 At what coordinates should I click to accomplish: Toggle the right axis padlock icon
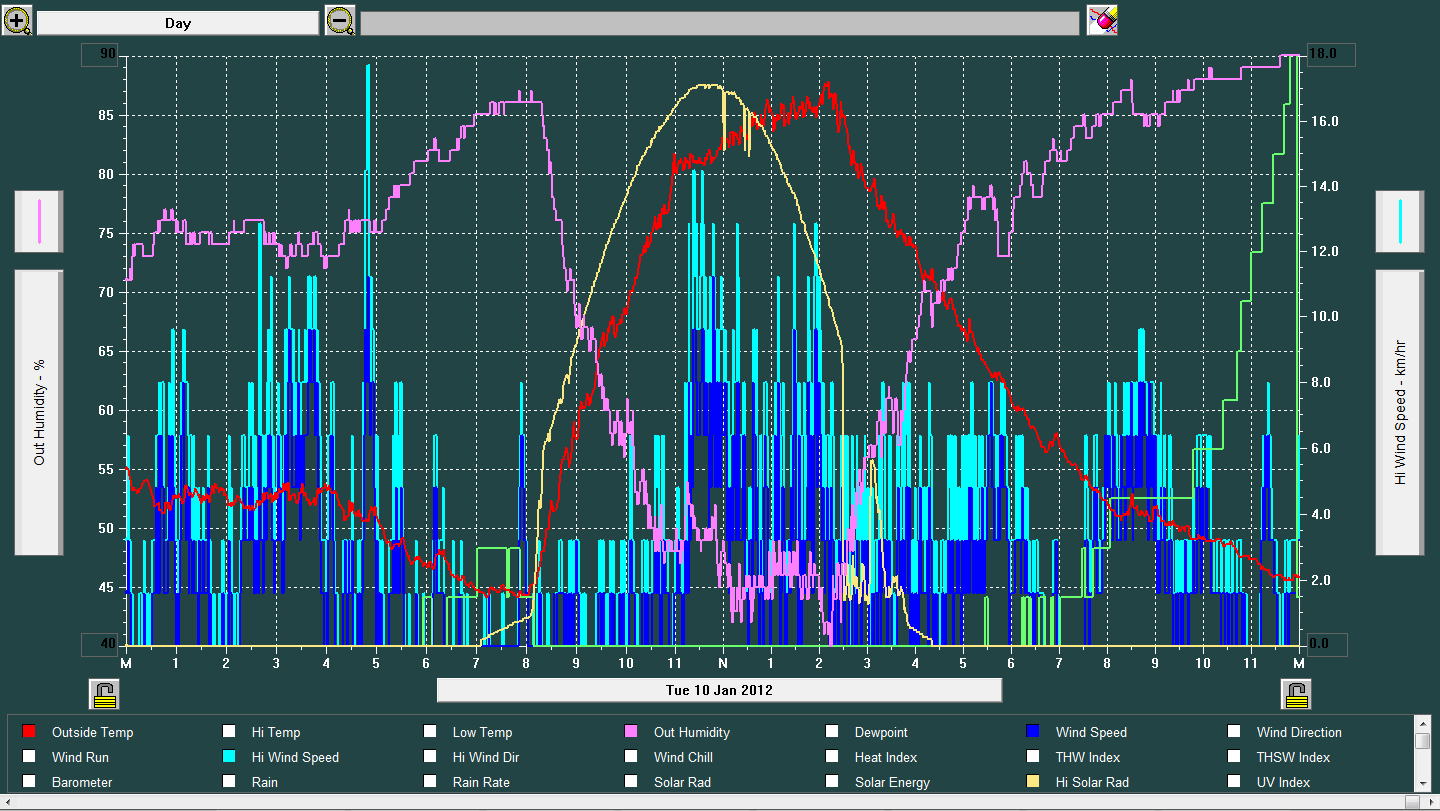click(x=1297, y=693)
